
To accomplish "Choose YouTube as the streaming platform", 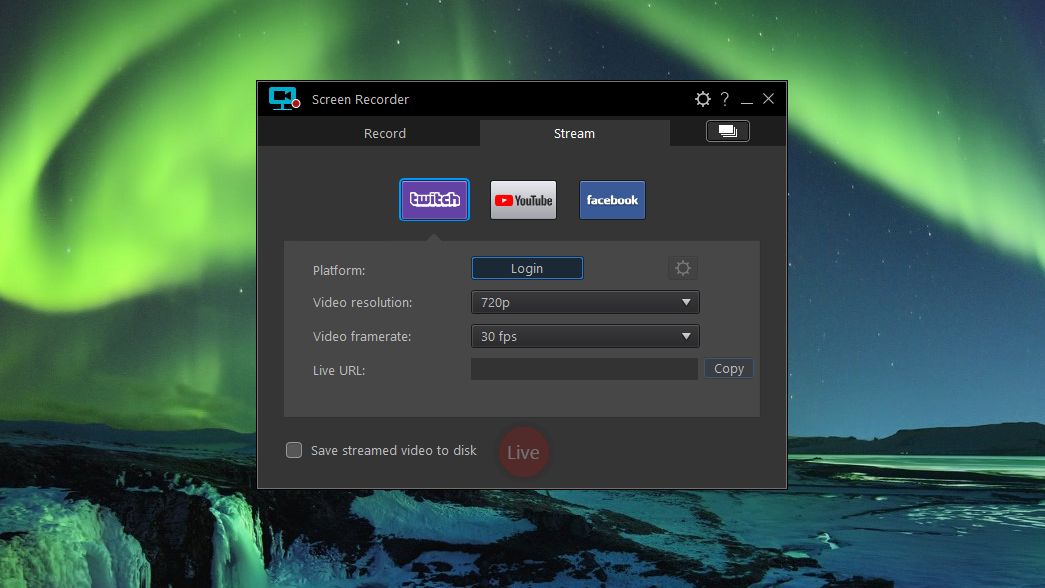I will pyautogui.click(x=523, y=199).
